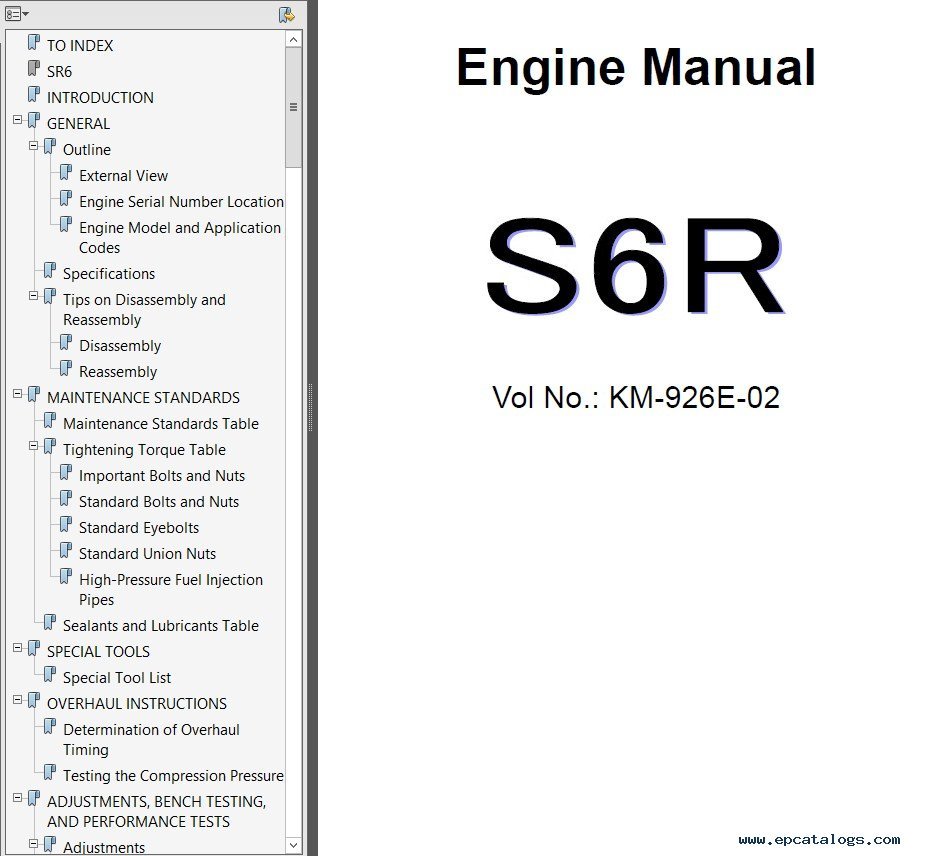
Task: Click the panel splitter grip handle
Action: (311, 407)
